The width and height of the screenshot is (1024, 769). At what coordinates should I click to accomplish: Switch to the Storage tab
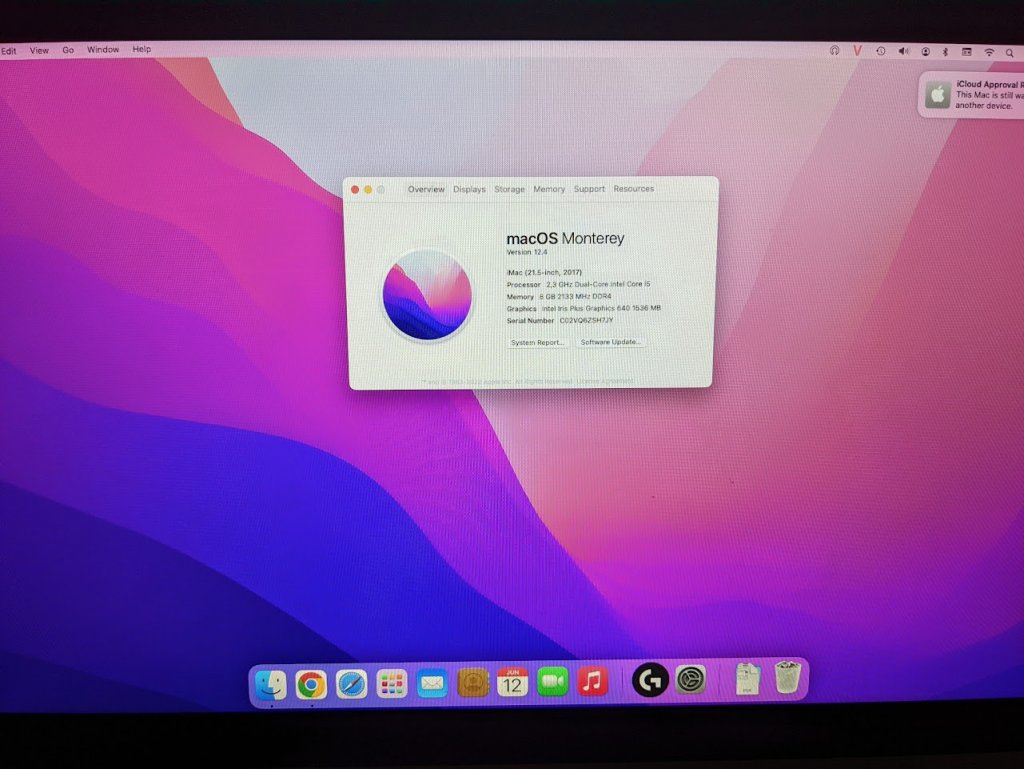click(x=509, y=189)
